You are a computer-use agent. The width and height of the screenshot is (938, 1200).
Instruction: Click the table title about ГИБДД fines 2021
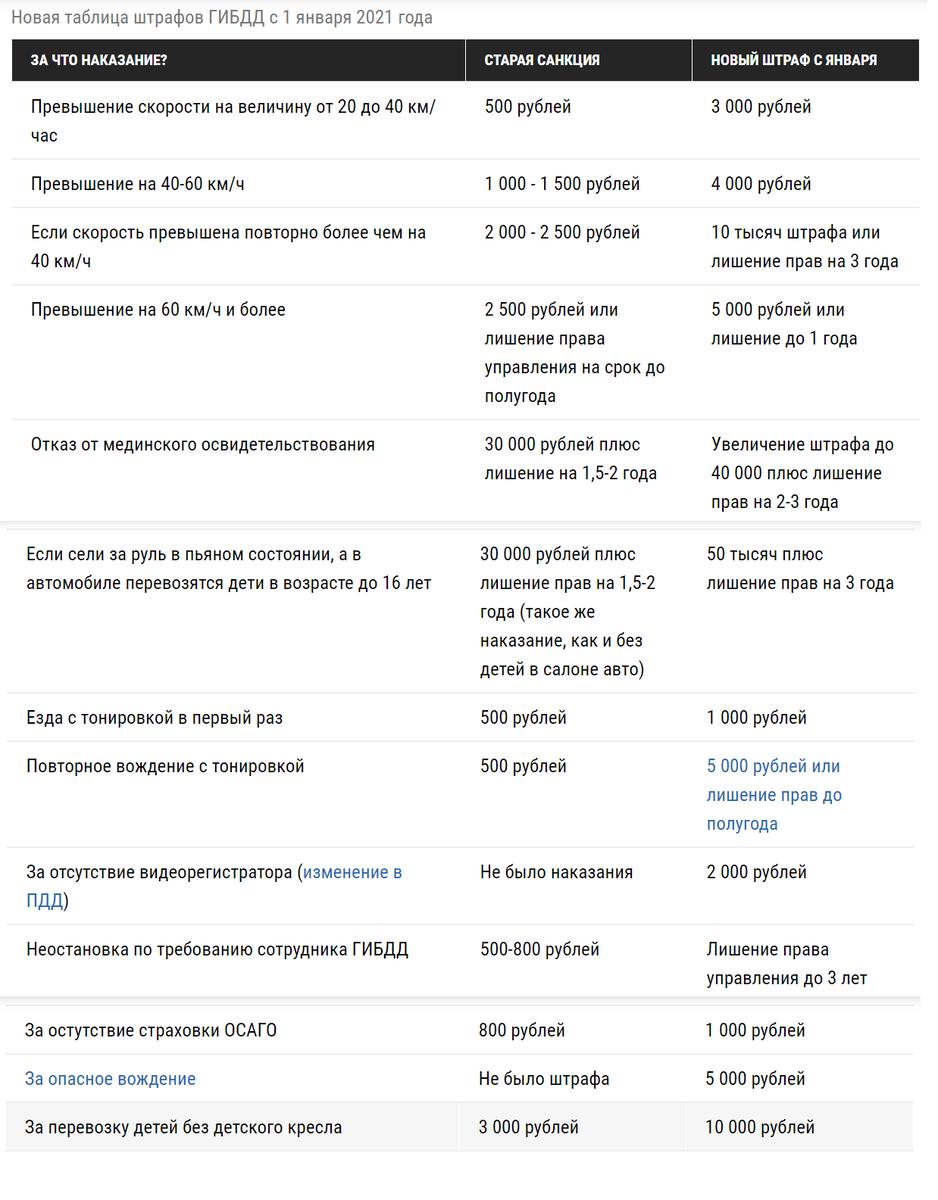click(x=222, y=18)
